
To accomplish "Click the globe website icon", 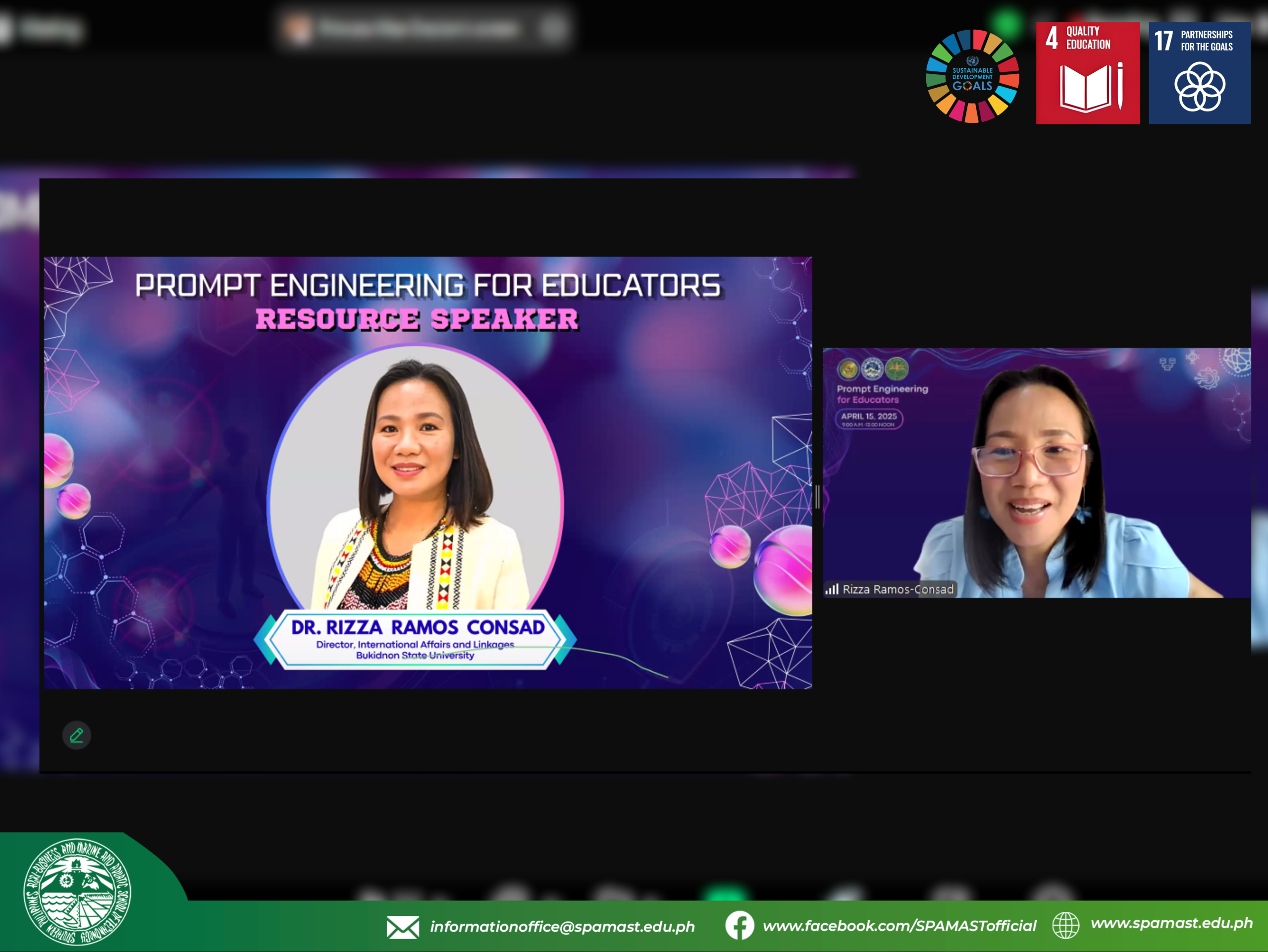I will point(1065,925).
